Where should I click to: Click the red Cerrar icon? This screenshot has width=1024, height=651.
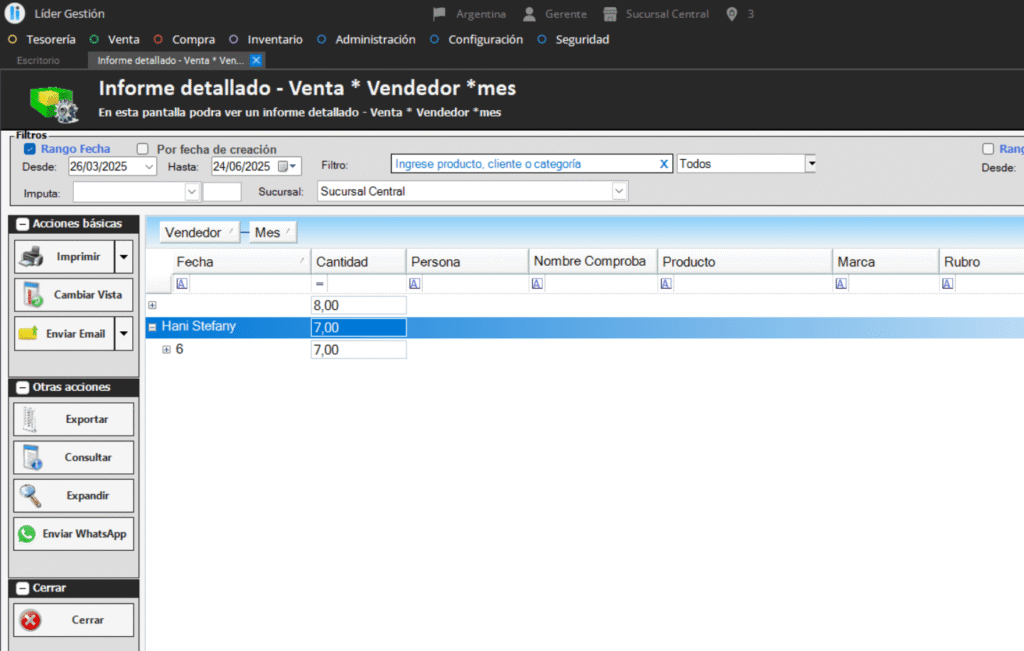[31, 620]
